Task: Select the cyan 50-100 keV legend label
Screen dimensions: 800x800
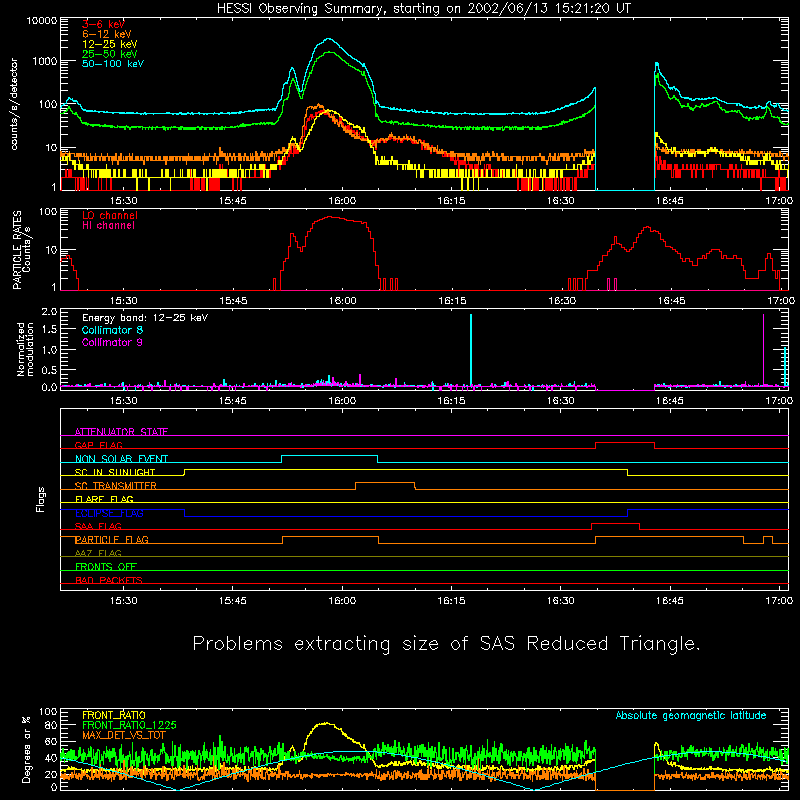Action: click(112, 63)
